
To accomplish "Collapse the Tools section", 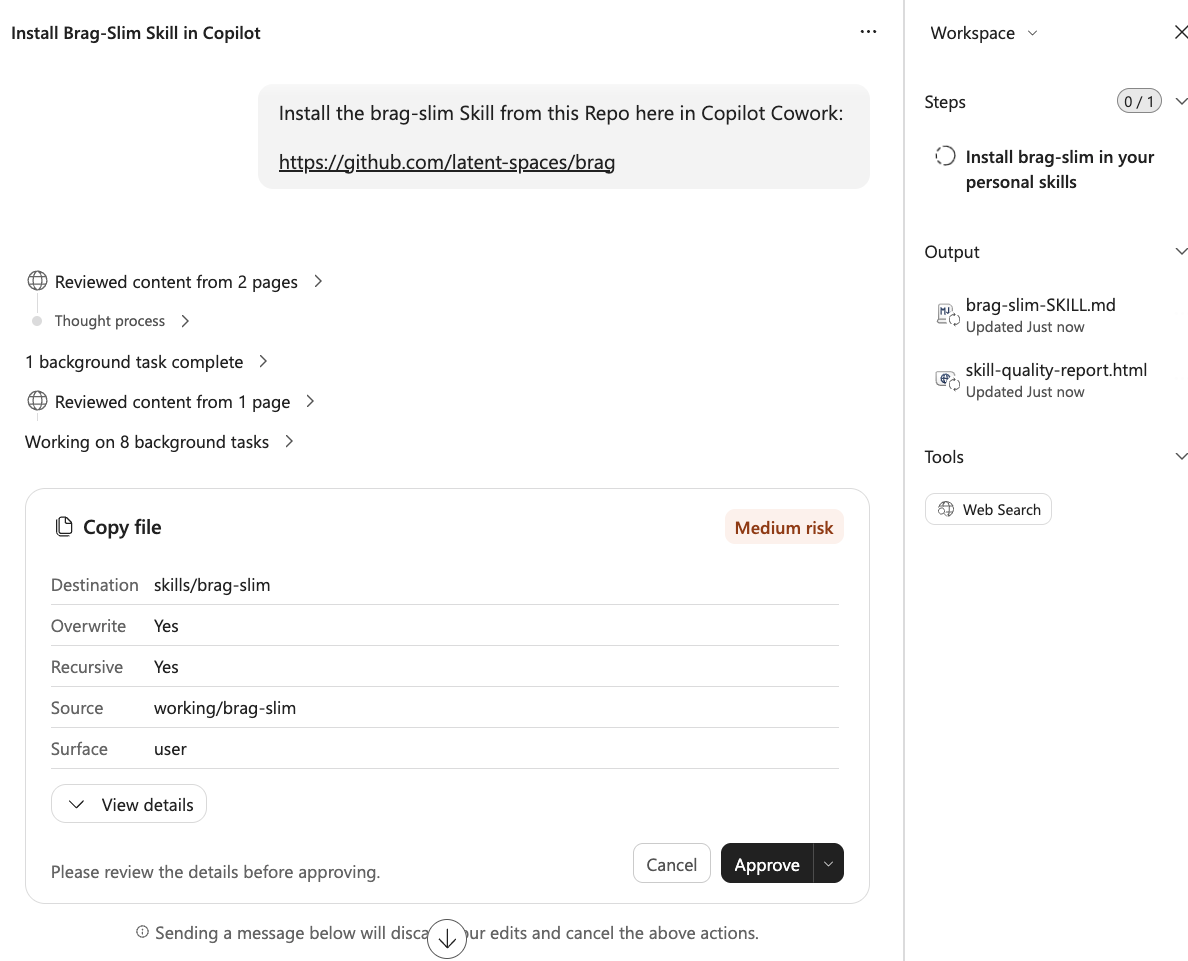I will coord(1180,455).
